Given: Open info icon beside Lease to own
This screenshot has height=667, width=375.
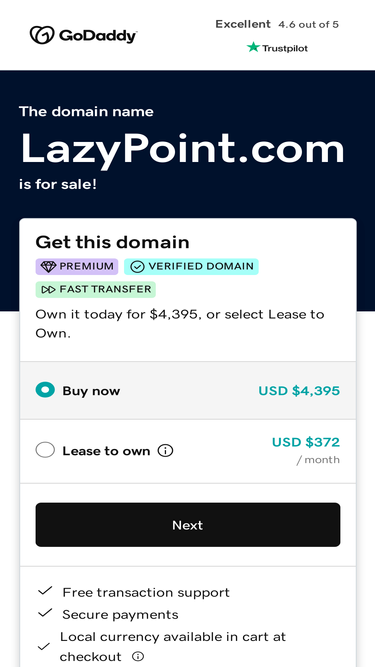Looking at the screenshot, I should point(165,450).
